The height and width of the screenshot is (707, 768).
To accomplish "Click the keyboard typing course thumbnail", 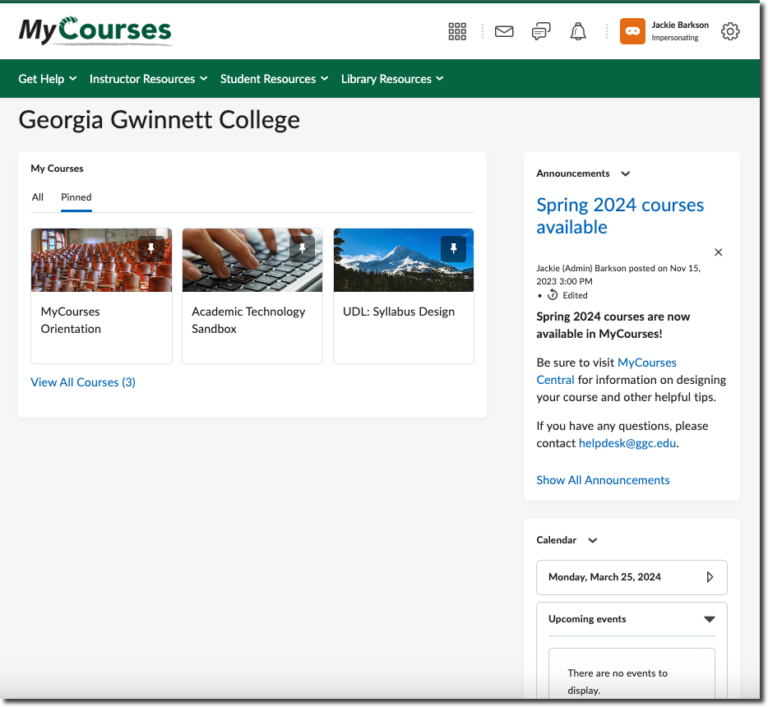I will tap(252, 260).
